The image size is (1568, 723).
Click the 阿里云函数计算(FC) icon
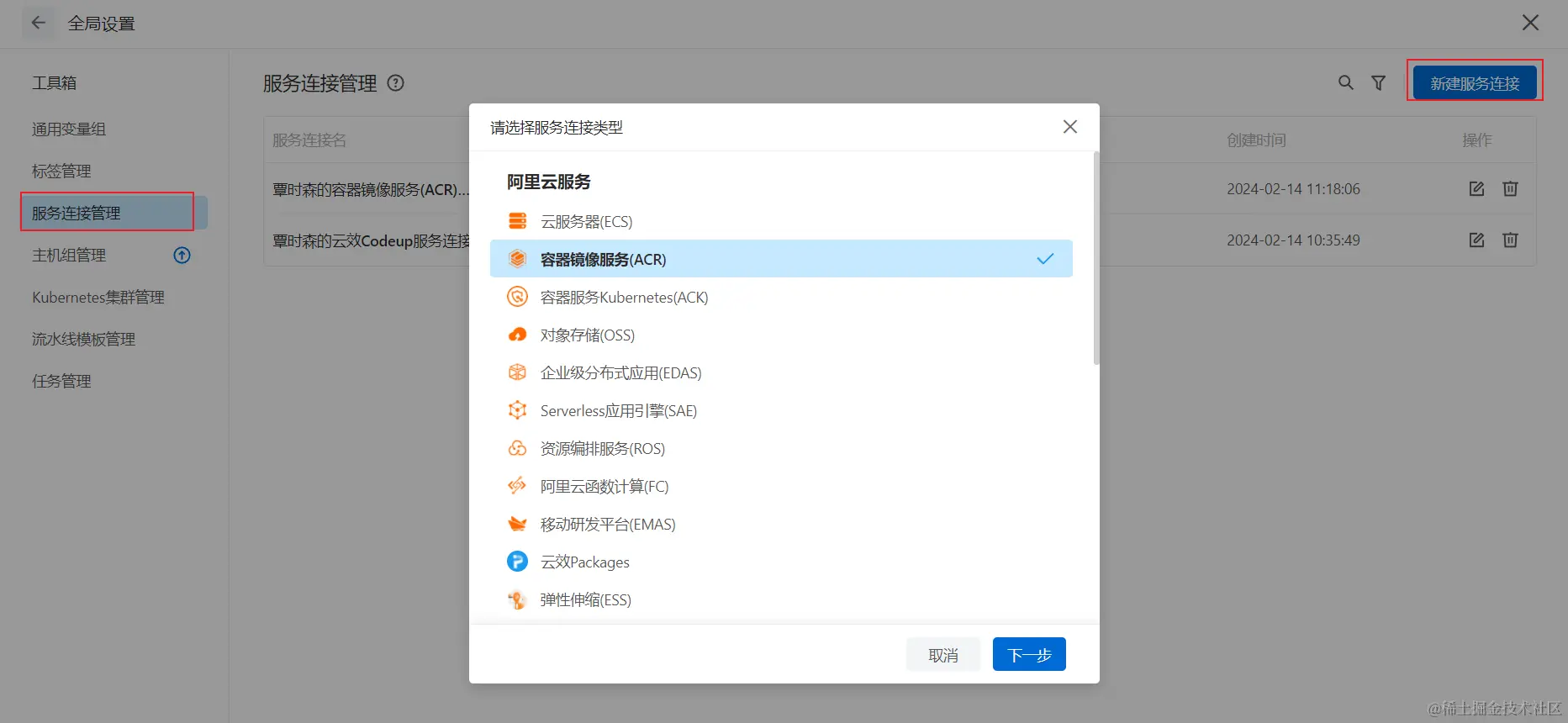coord(517,486)
